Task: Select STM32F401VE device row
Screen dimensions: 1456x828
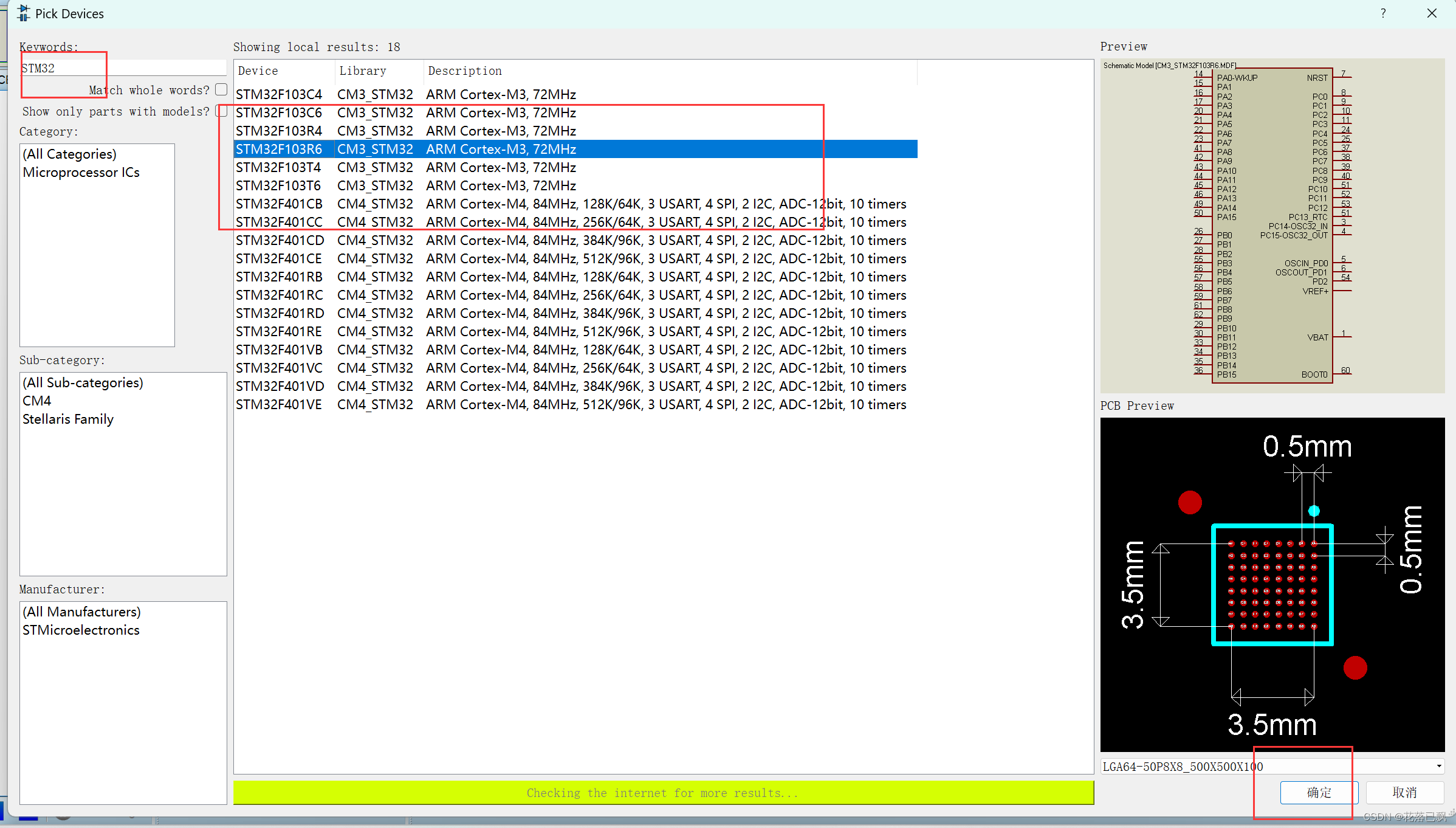Action: pos(279,405)
